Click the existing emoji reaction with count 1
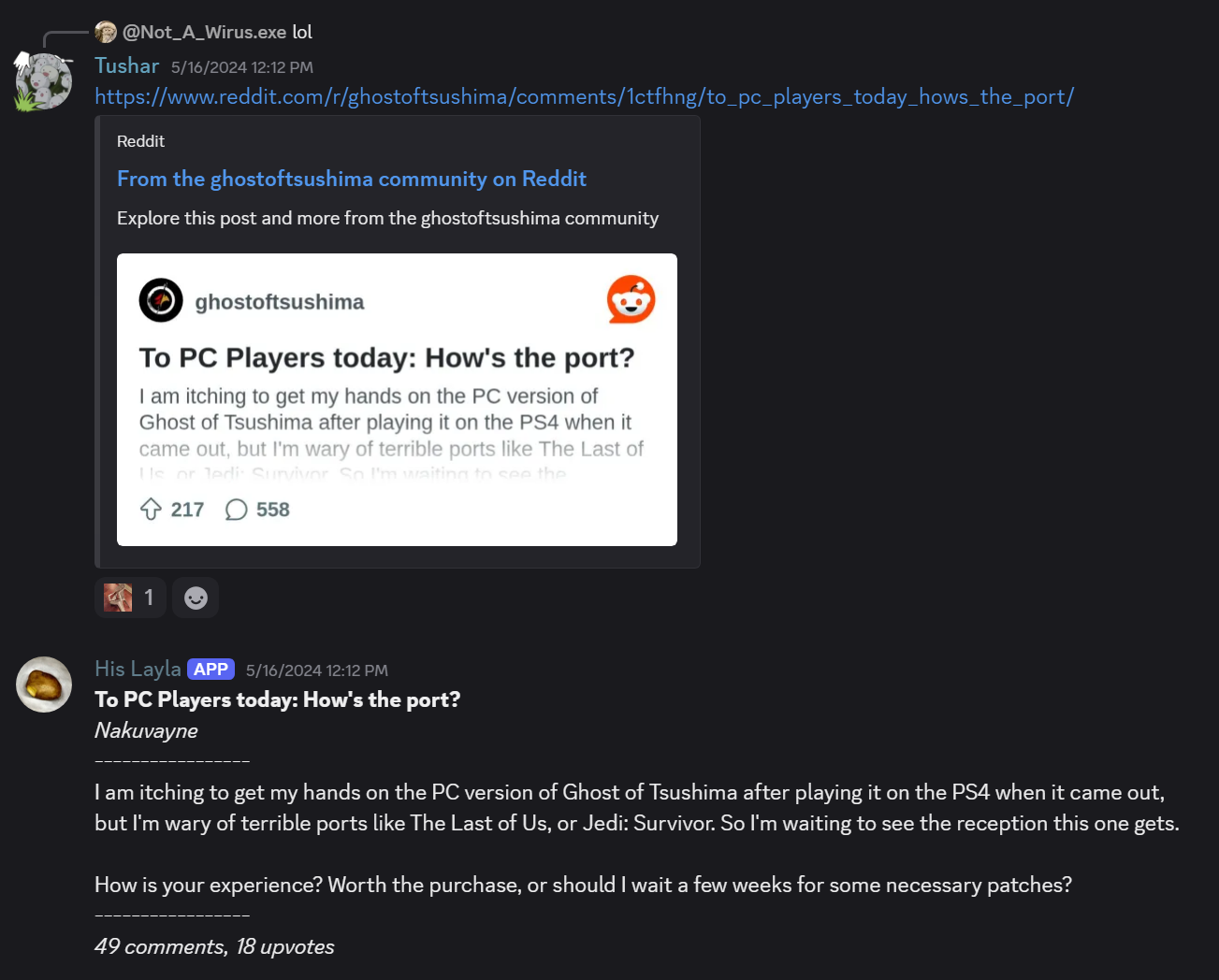The height and width of the screenshot is (980, 1219). coord(130,597)
